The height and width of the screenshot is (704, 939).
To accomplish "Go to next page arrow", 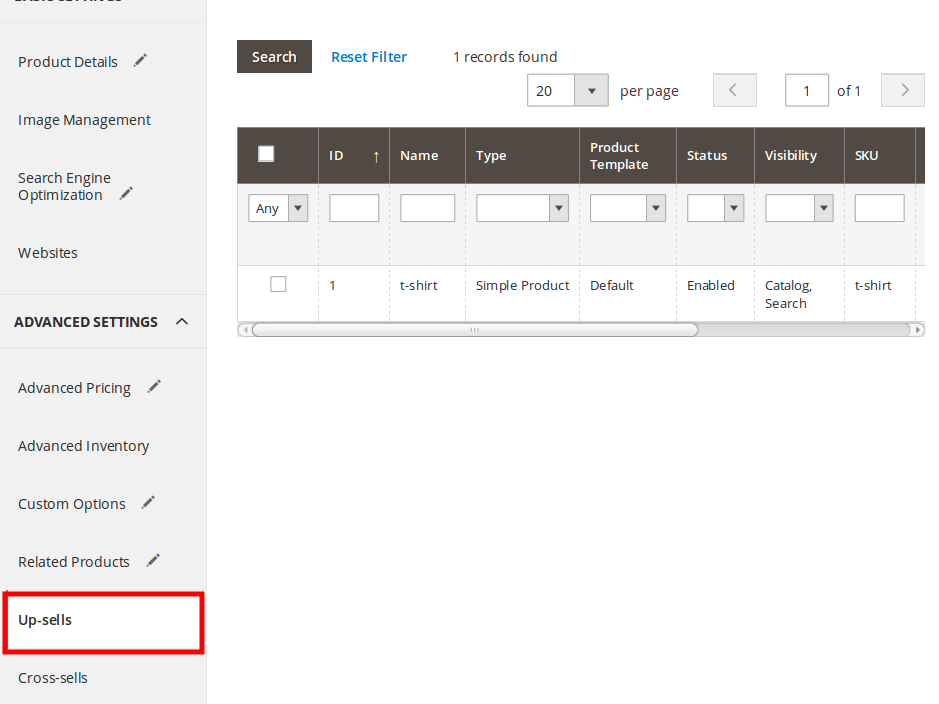I will [x=904, y=90].
